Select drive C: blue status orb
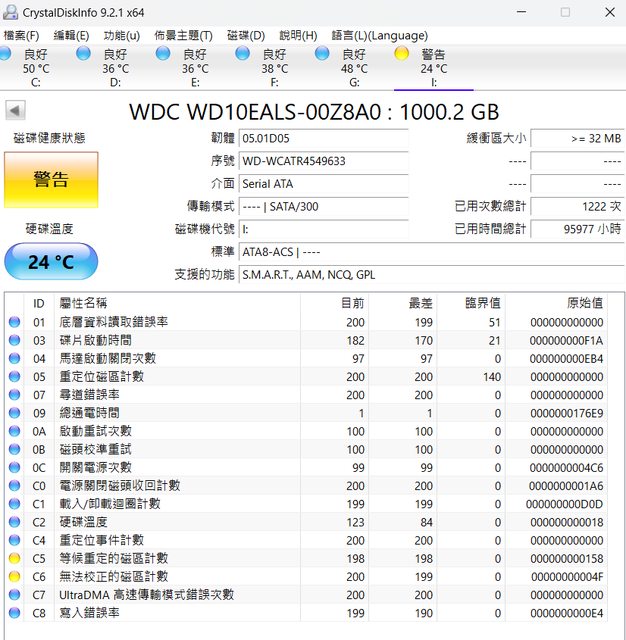 tap(6, 53)
